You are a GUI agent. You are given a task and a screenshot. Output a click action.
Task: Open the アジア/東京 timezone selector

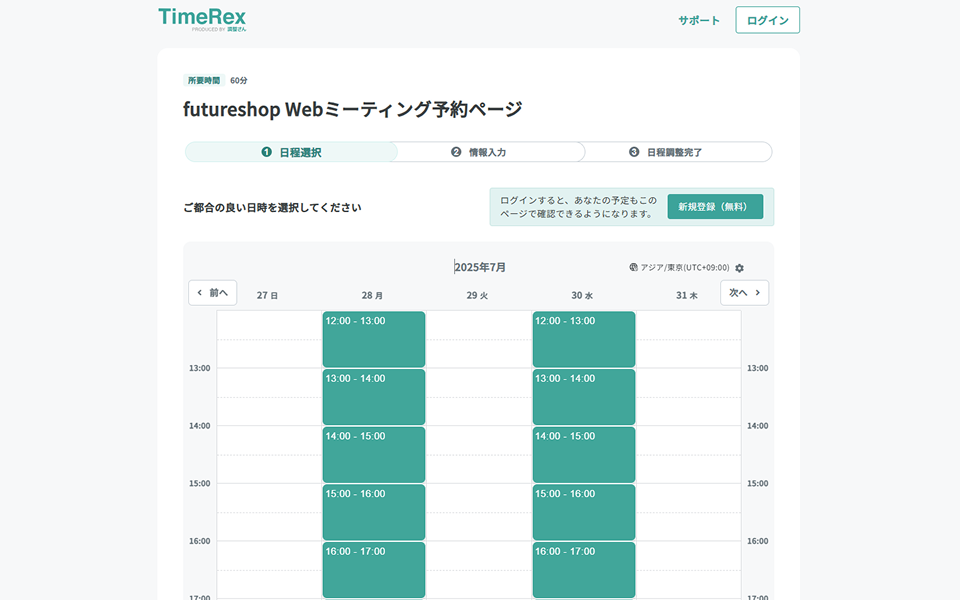685,268
